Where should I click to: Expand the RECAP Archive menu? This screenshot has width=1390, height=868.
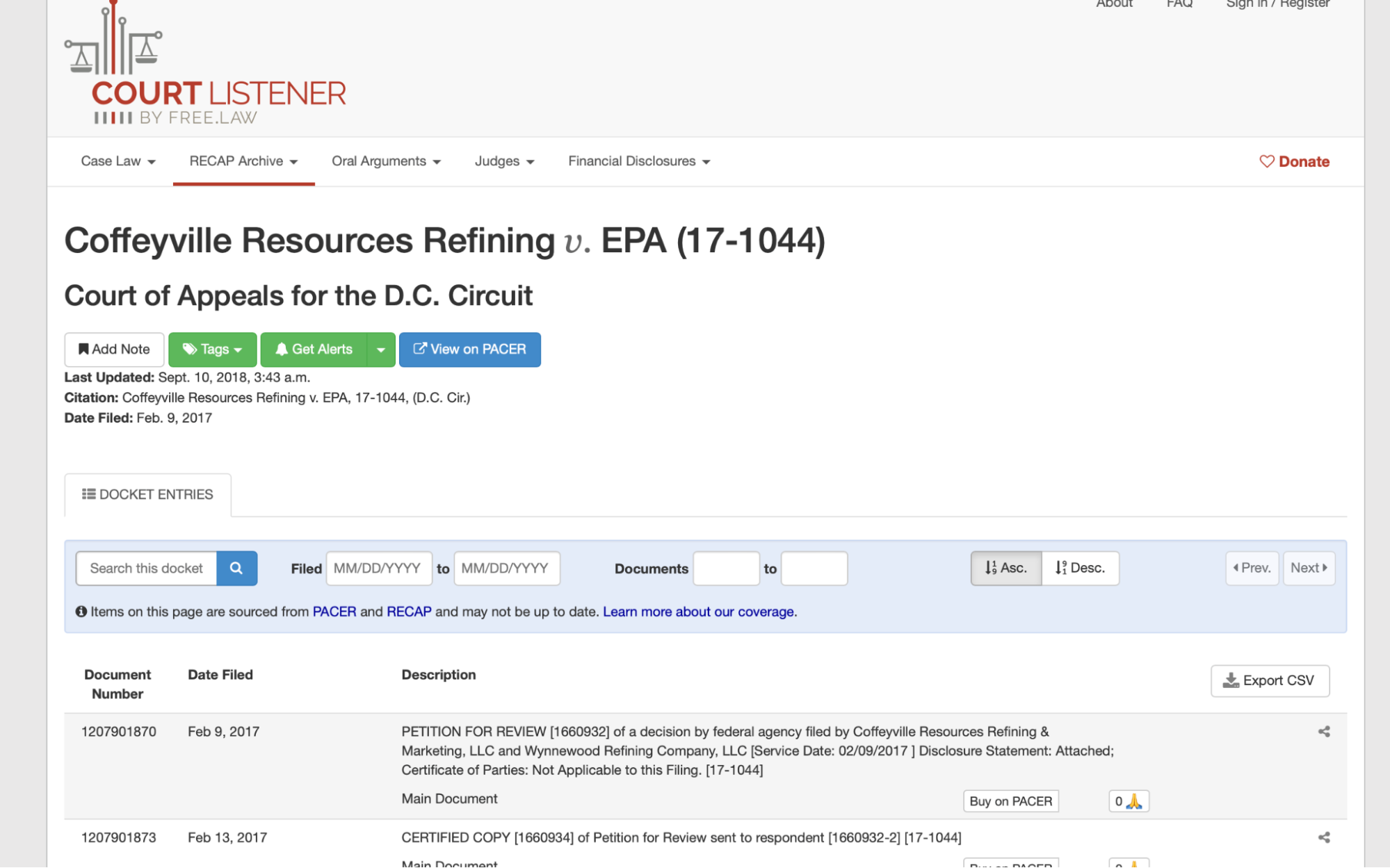(x=243, y=161)
